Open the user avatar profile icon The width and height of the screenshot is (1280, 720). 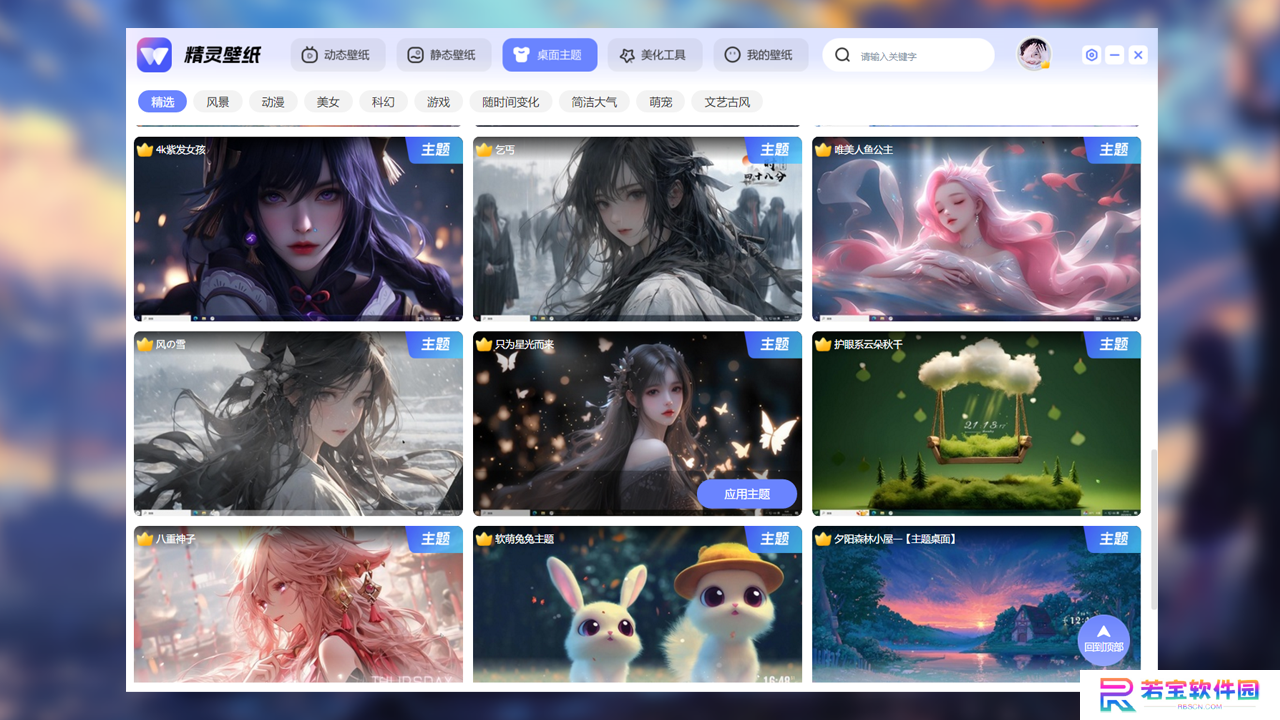tap(1034, 54)
